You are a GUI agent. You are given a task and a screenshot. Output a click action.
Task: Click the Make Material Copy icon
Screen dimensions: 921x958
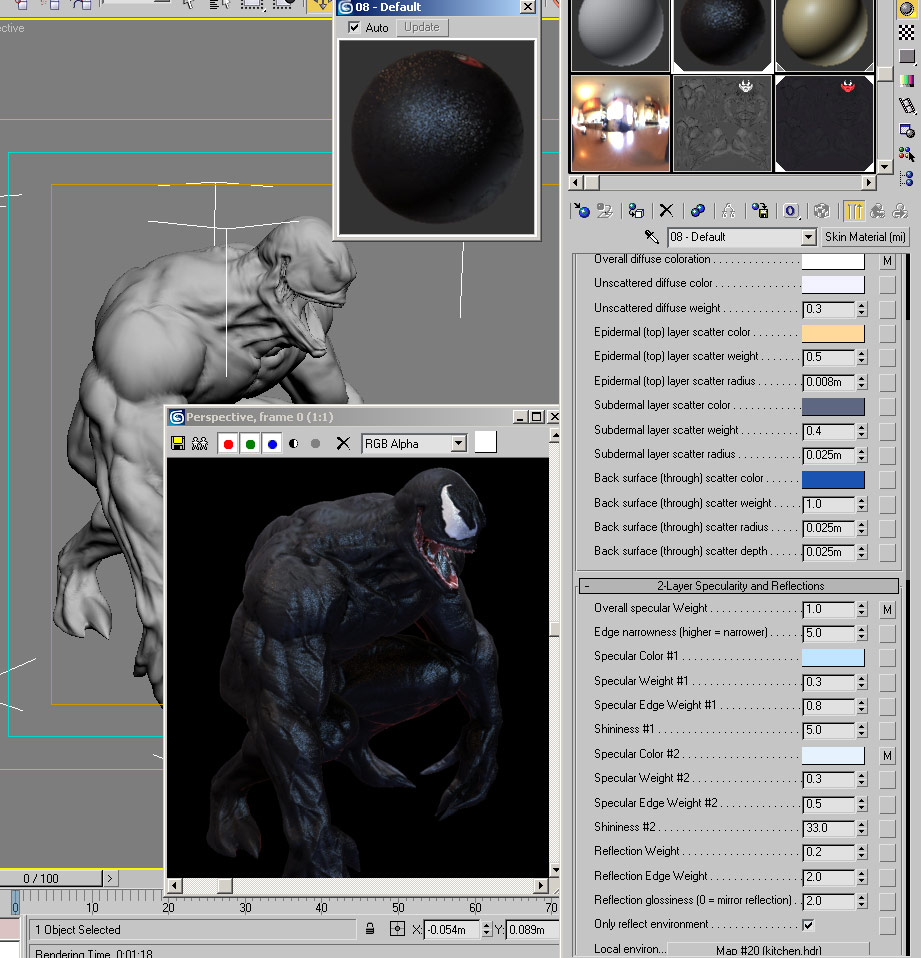pyautogui.click(x=697, y=211)
